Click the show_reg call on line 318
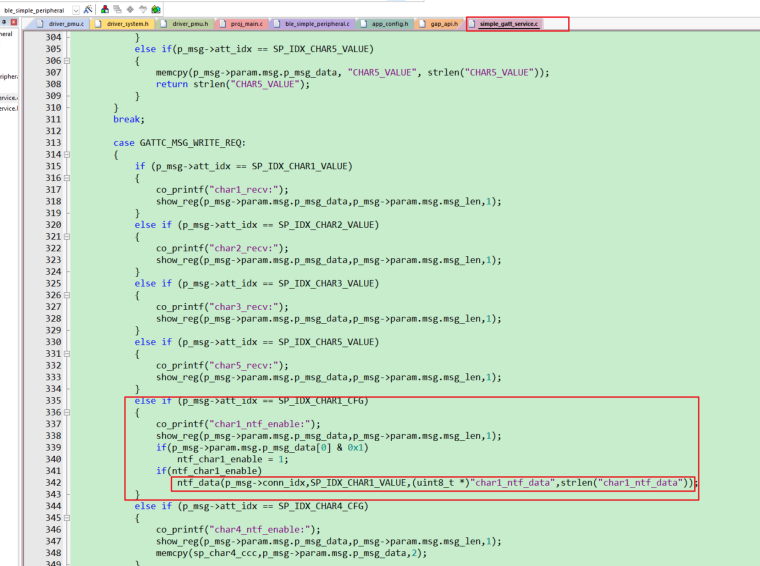The width and height of the screenshot is (760, 566). point(329,202)
